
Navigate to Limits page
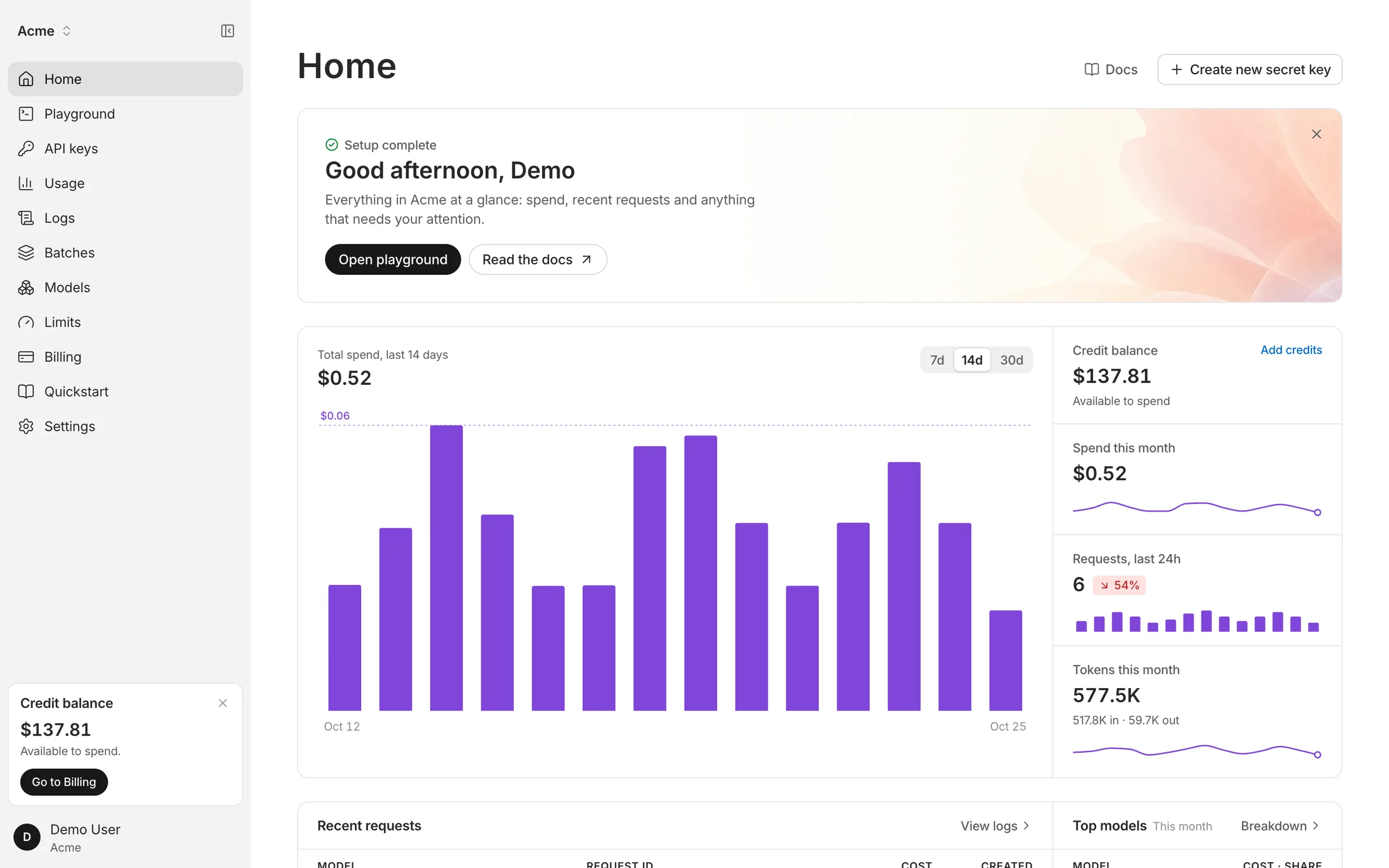pyautogui.click(x=125, y=322)
